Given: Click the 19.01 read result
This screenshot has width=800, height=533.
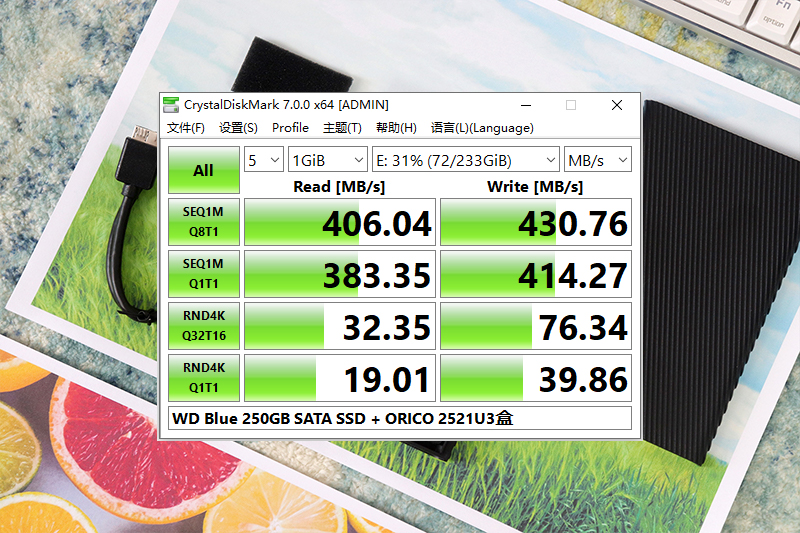Looking at the screenshot, I should (x=340, y=378).
